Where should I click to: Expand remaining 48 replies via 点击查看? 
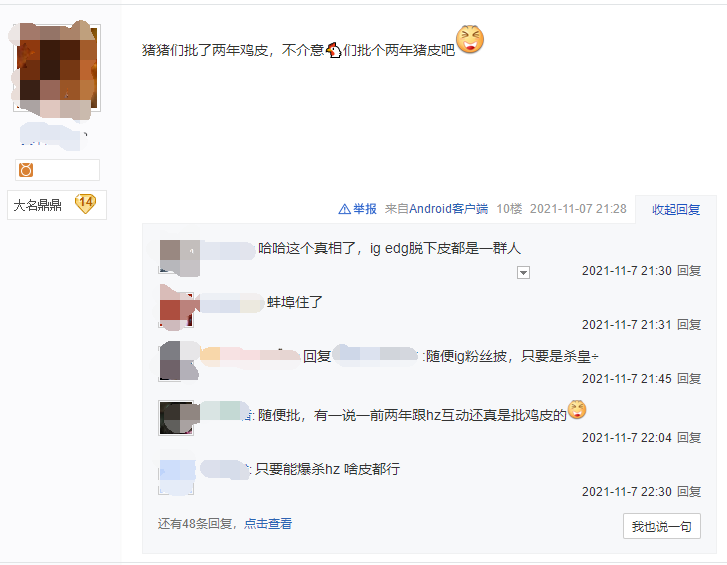268,524
